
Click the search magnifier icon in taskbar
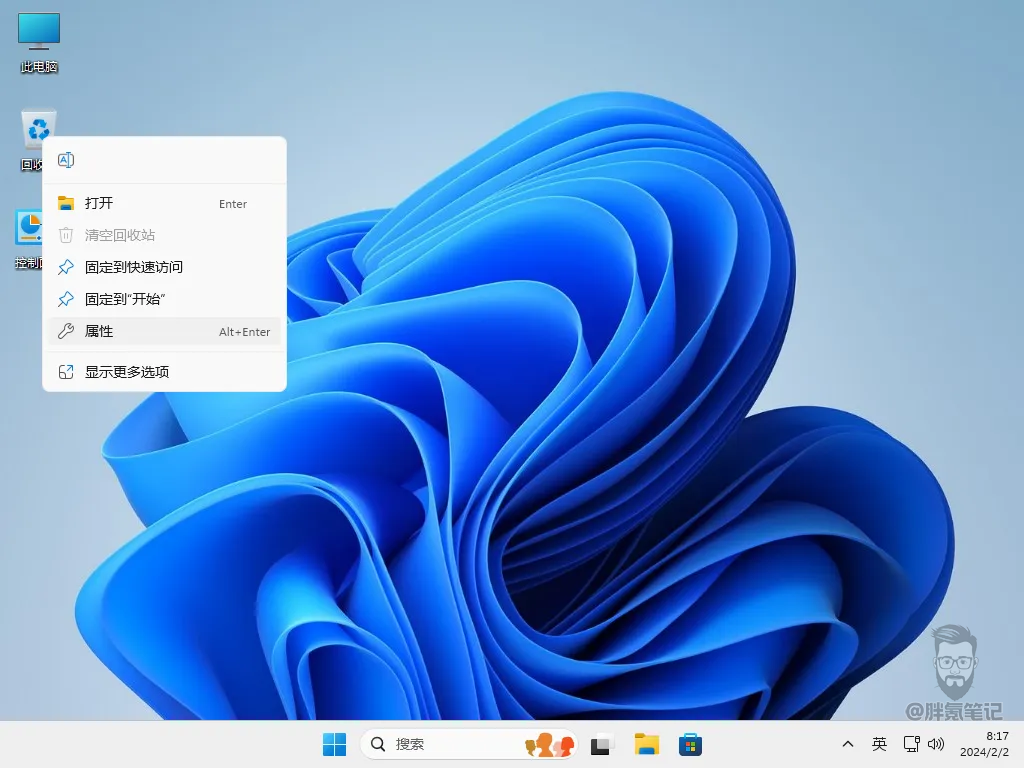click(377, 744)
